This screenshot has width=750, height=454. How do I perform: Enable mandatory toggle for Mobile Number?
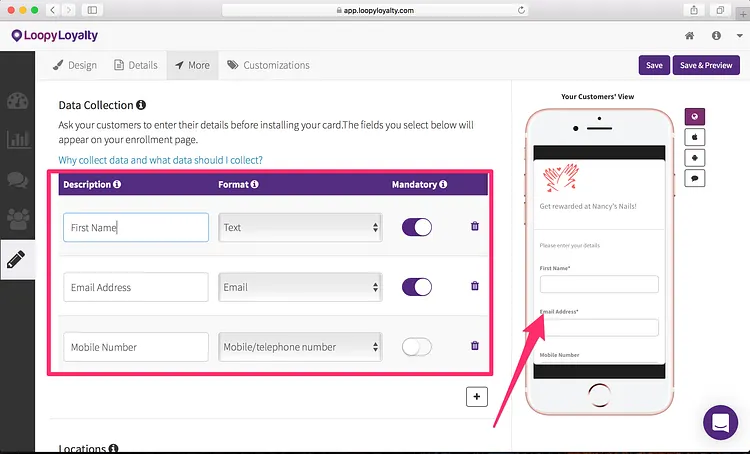pos(417,347)
